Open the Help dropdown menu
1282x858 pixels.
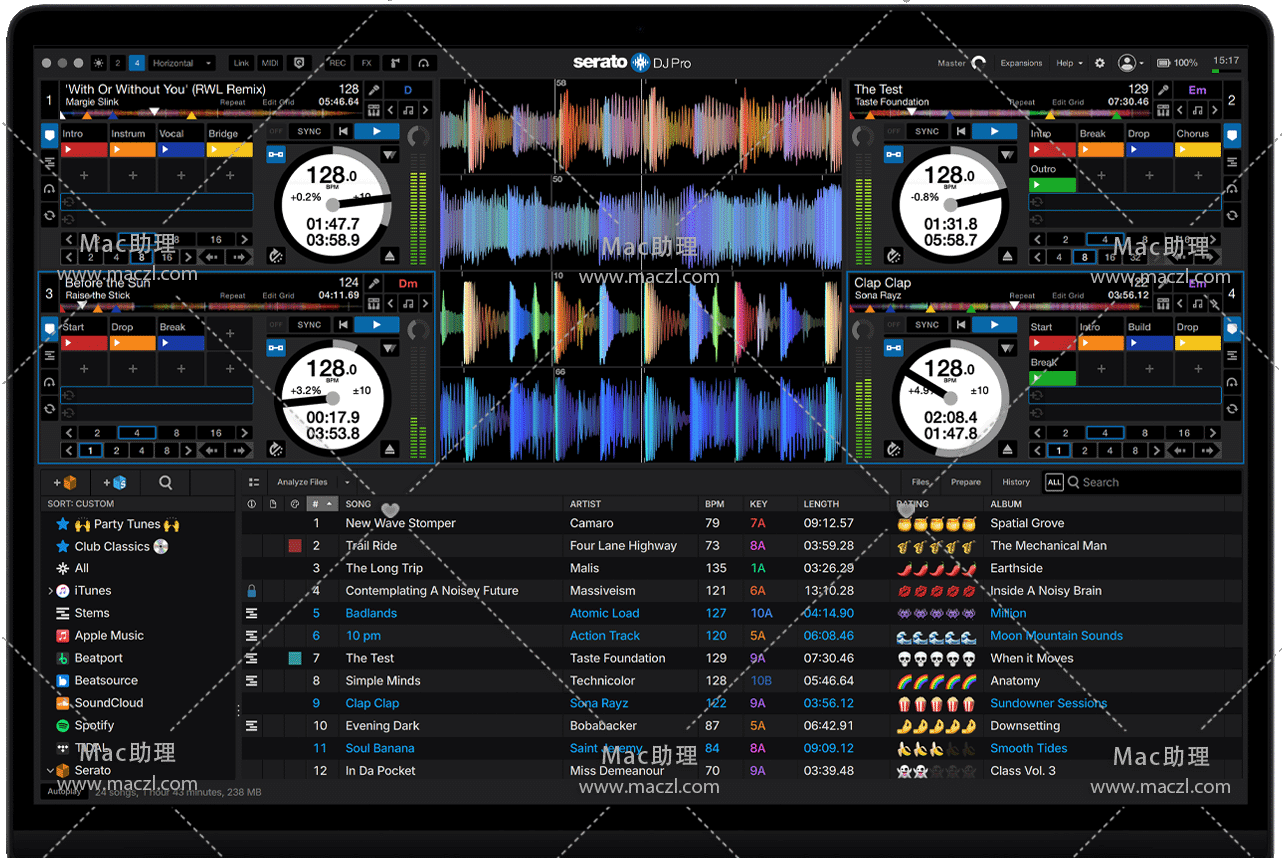1069,63
